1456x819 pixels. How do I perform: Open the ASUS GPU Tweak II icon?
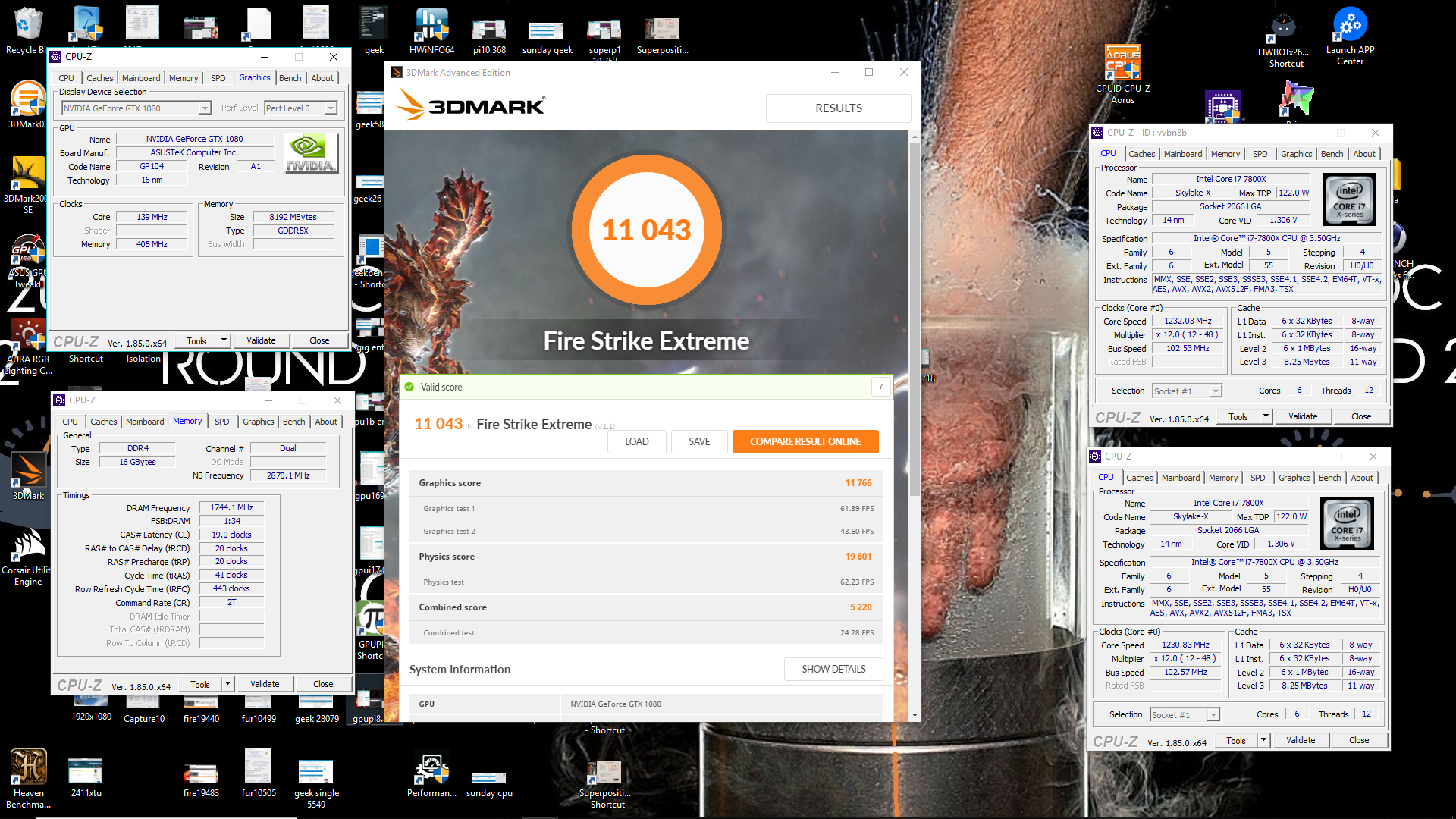pyautogui.click(x=28, y=262)
